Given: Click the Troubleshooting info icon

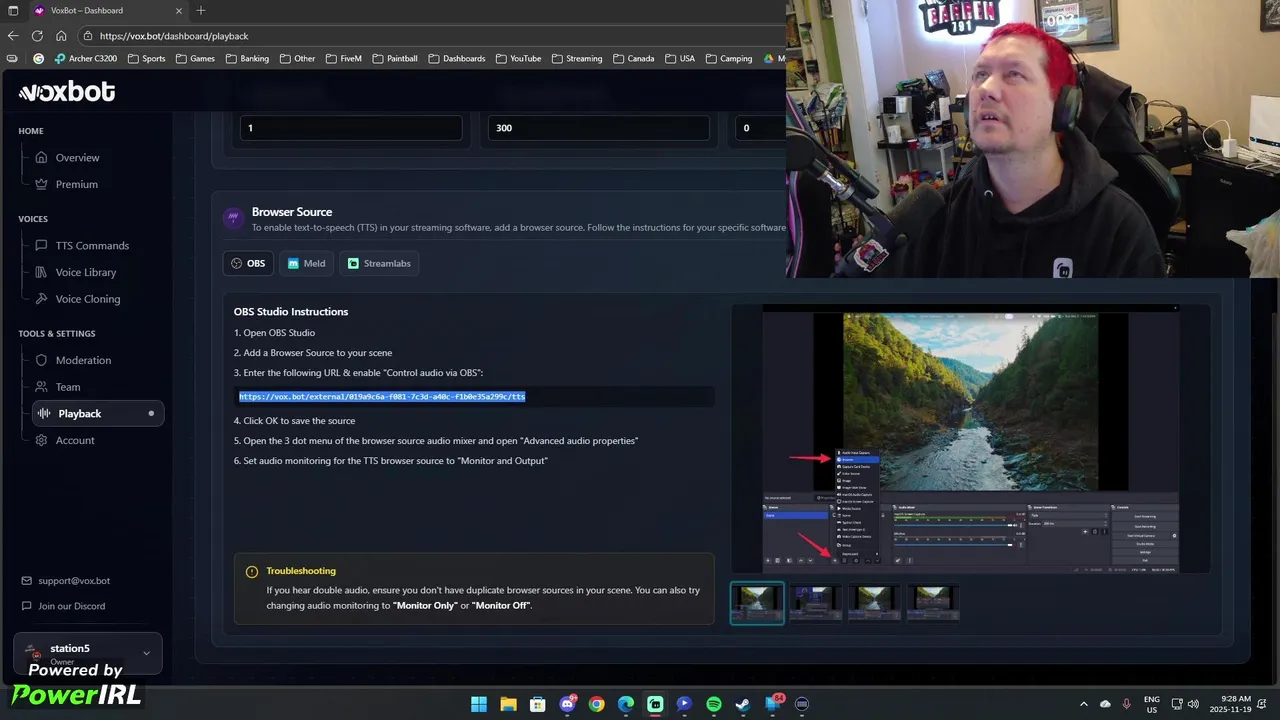Looking at the screenshot, I should click(x=252, y=572).
